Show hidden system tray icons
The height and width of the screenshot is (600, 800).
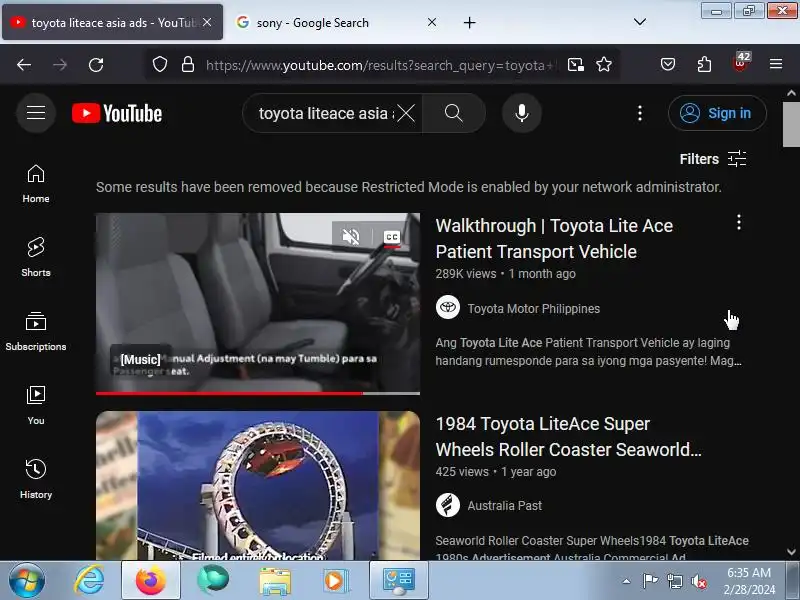[627, 581]
